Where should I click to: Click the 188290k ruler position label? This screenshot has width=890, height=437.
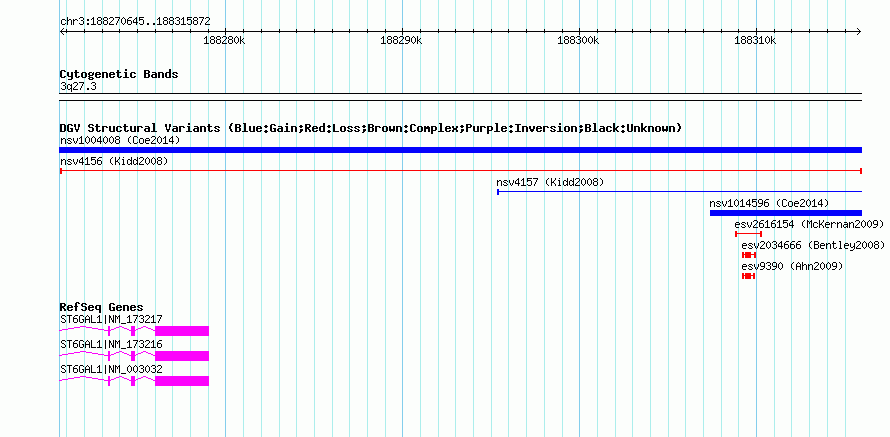point(401,41)
